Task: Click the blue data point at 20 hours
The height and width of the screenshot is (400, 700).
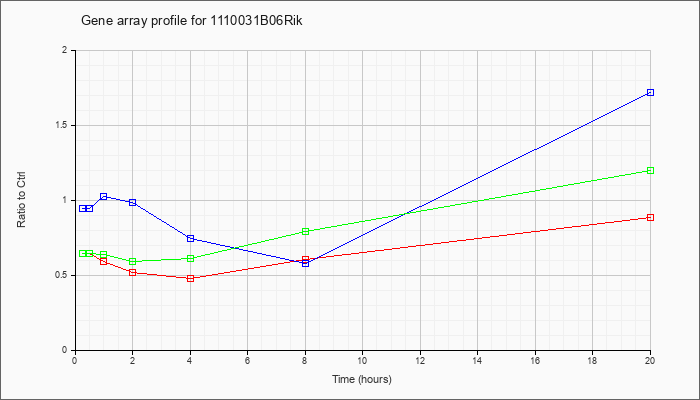Action: coord(650,92)
